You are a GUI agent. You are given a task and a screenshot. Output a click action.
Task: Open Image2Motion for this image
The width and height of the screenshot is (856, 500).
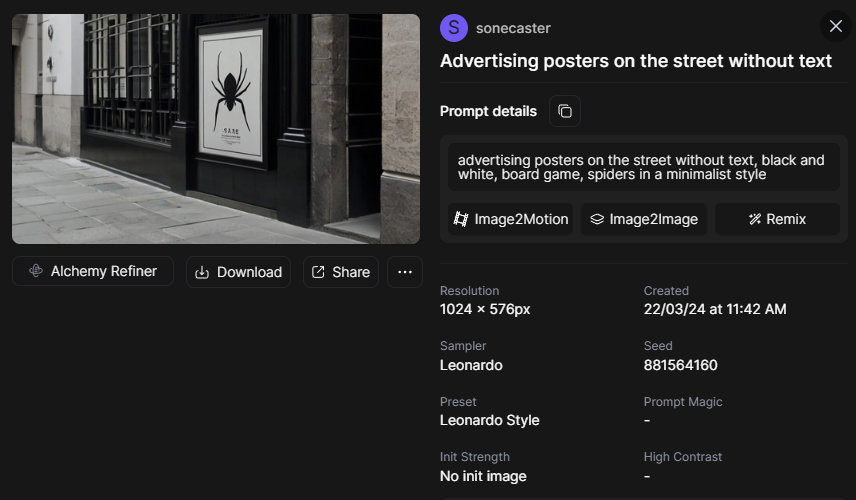tap(511, 219)
